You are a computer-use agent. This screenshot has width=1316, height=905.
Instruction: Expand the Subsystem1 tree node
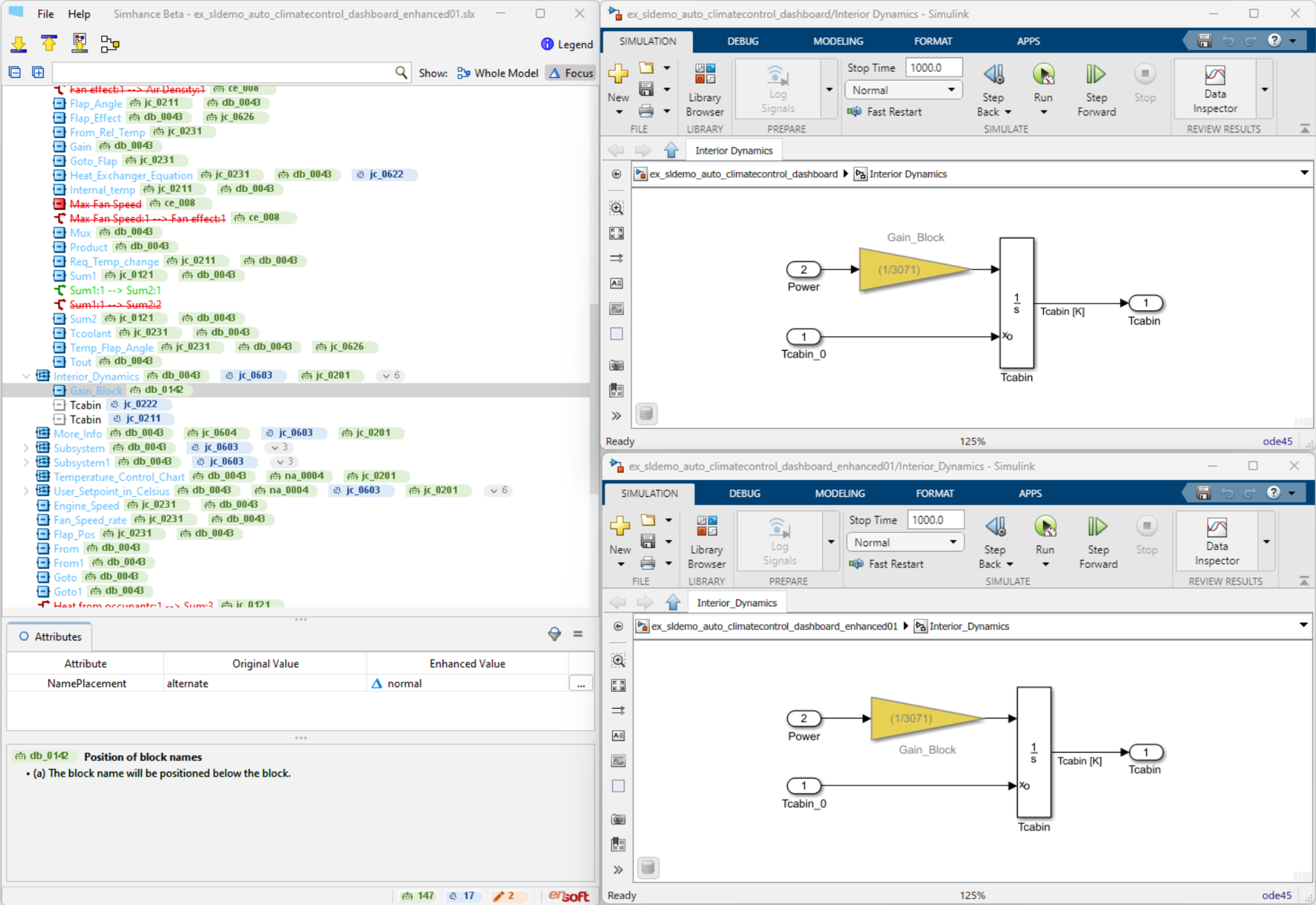tap(26, 462)
